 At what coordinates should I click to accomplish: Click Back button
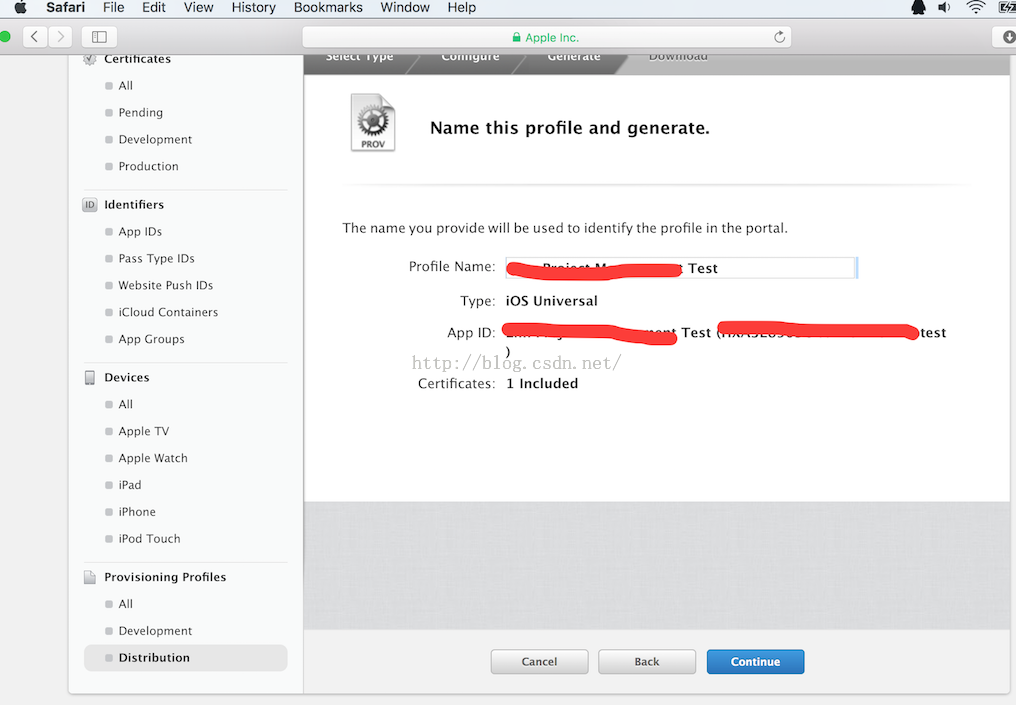pyautogui.click(x=647, y=662)
